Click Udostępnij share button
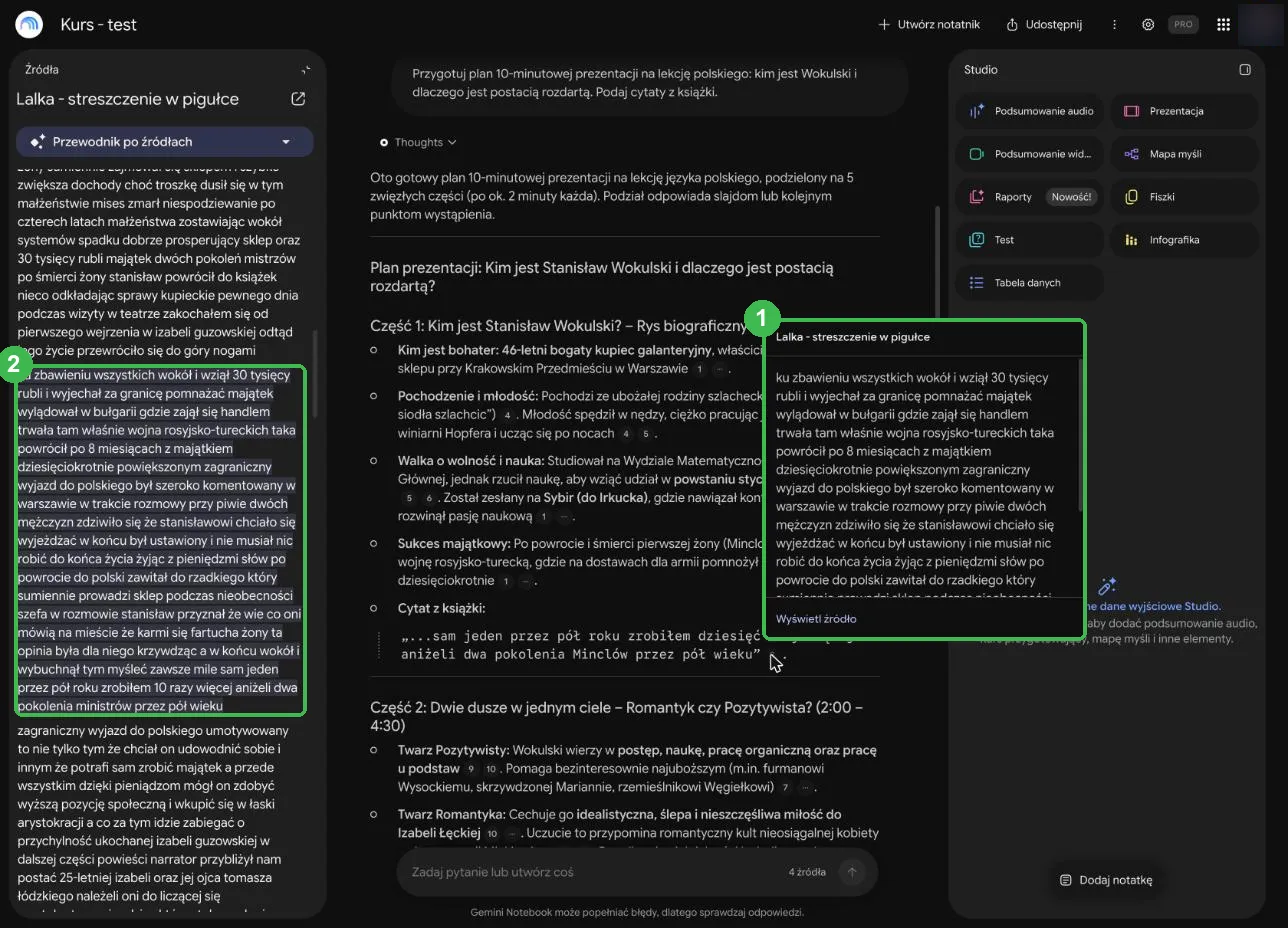The height and width of the screenshot is (928, 1288). pyautogui.click(x=1044, y=24)
